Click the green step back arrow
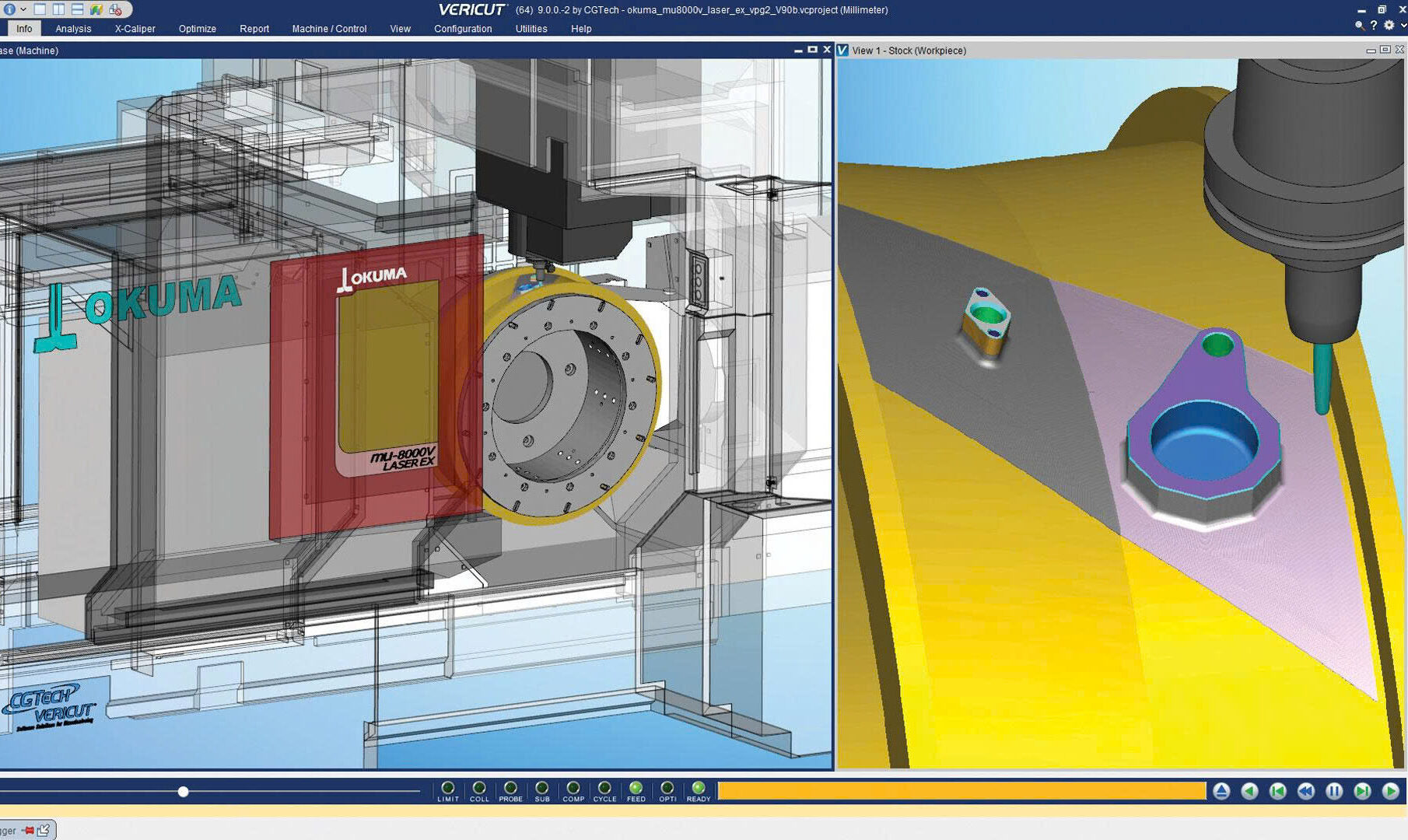This screenshot has width=1408, height=840. [x=1249, y=791]
